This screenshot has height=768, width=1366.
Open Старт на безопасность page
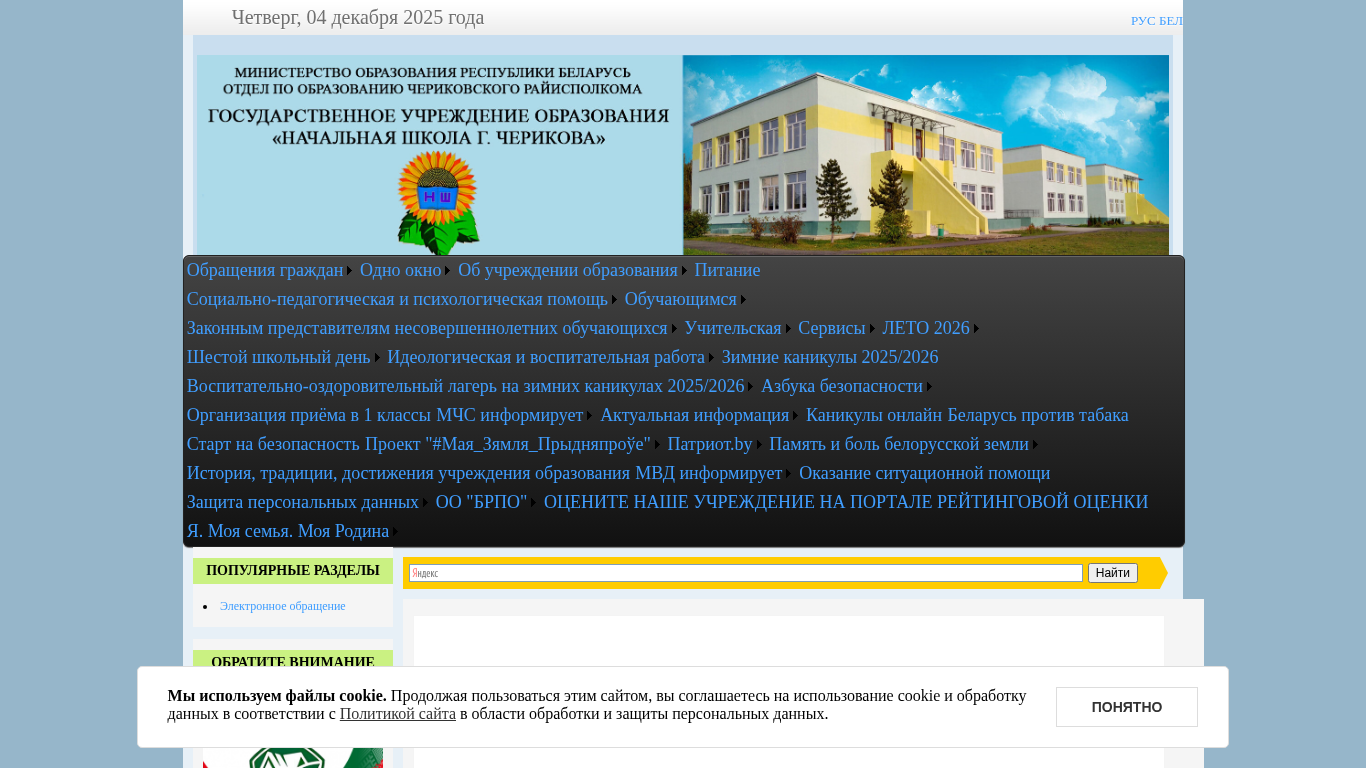273,444
